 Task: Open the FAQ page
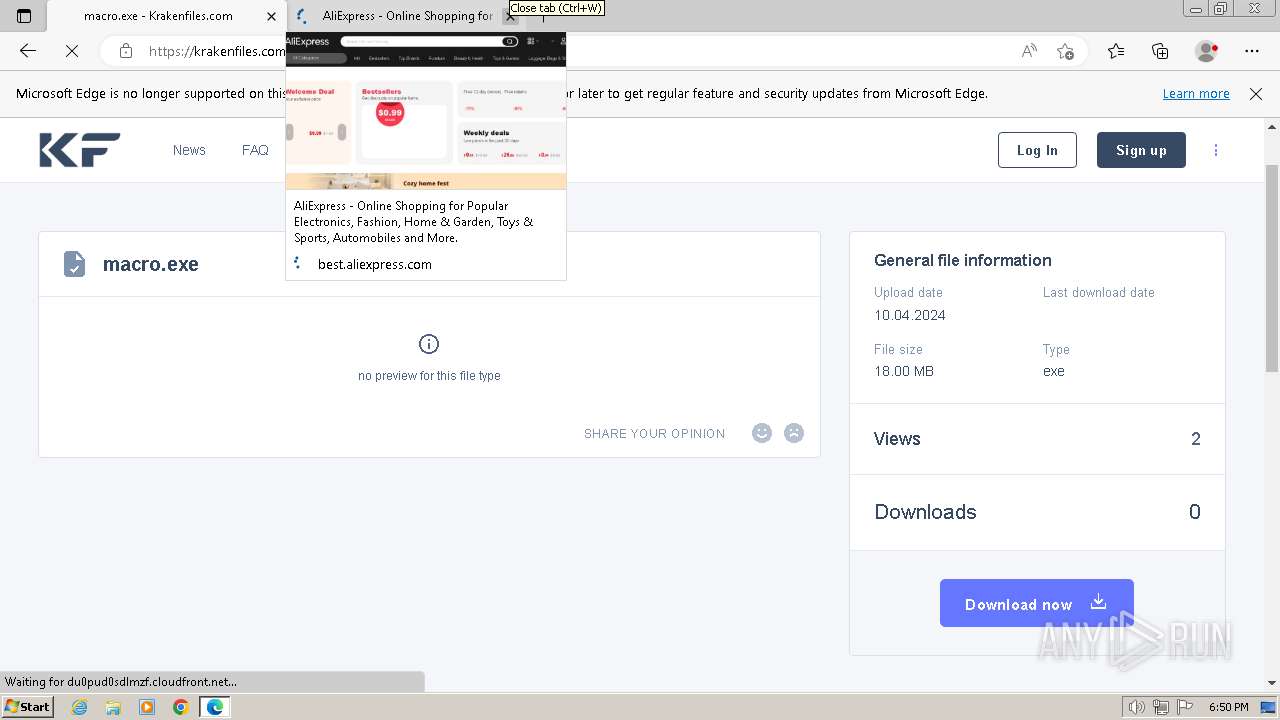click(x=255, y=150)
